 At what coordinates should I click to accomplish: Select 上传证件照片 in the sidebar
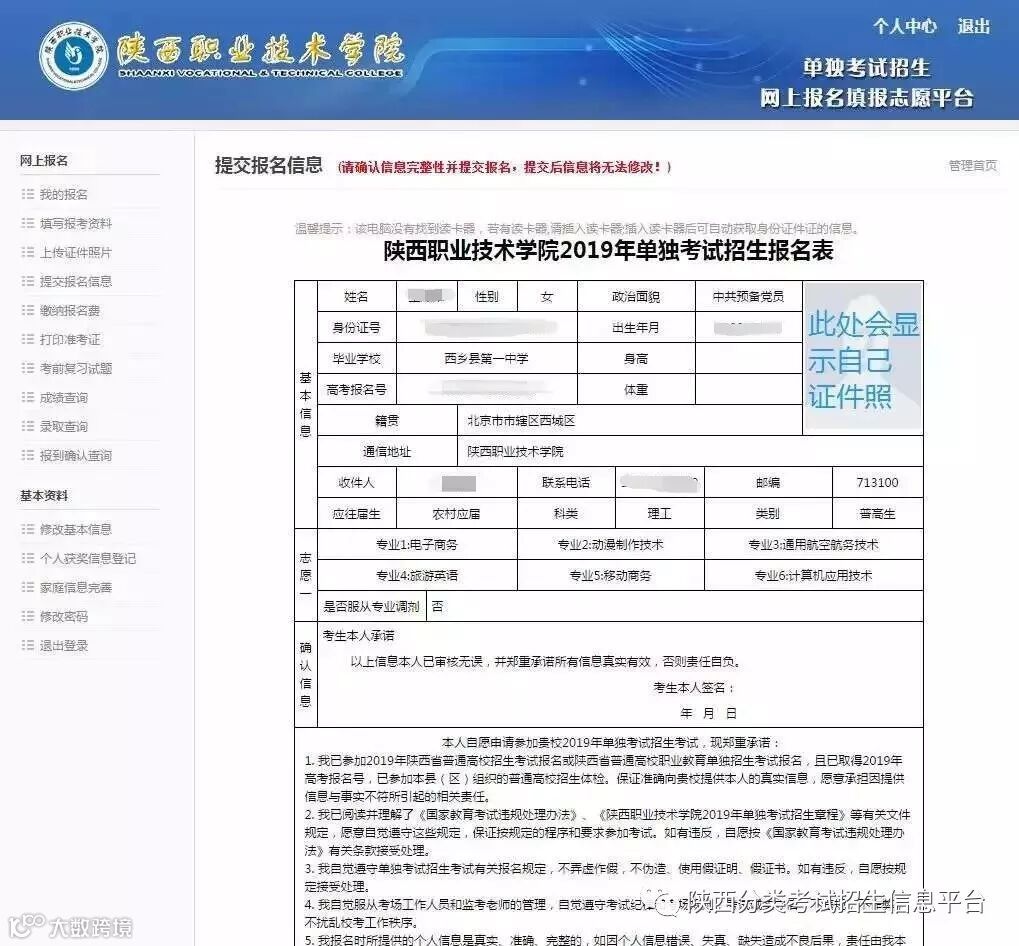tap(76, 253)
